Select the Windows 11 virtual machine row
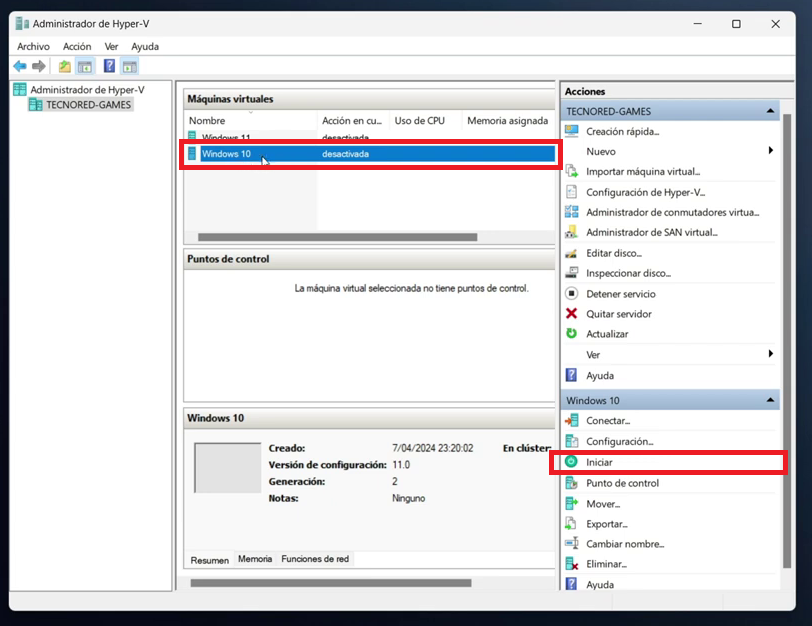This screenshot has width=812, height=626. (x=370, y=137)
